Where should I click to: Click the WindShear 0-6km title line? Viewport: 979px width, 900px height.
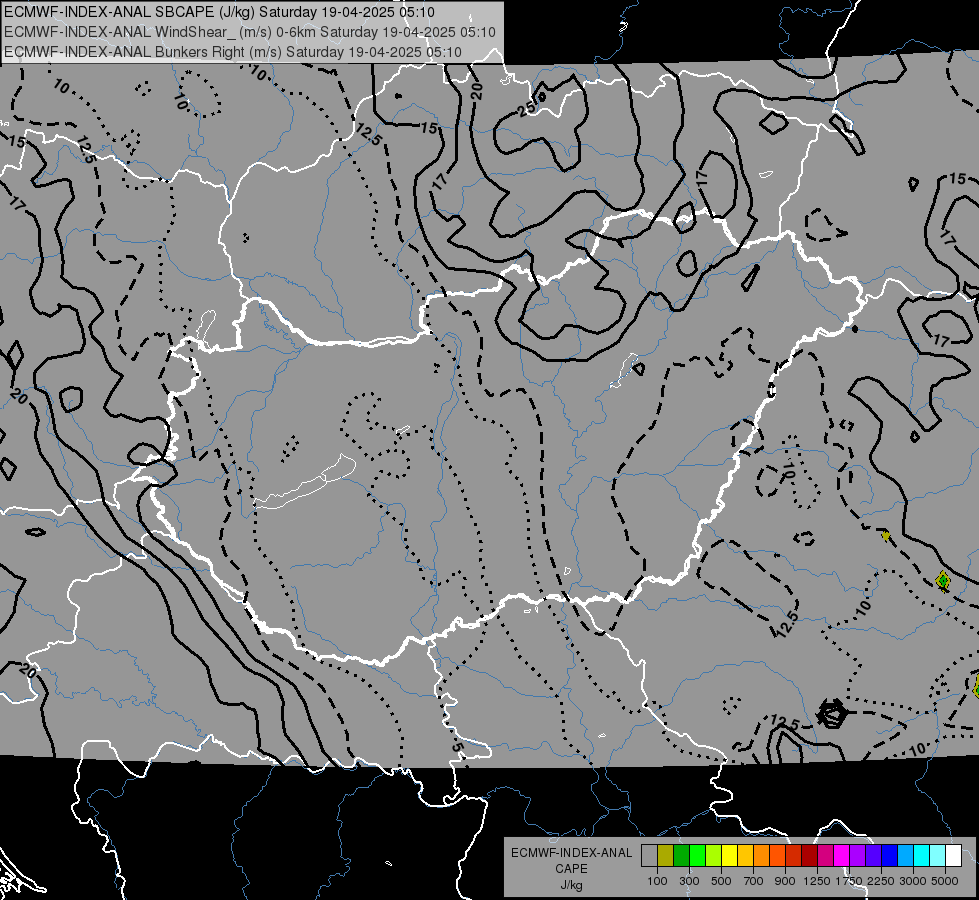(x=250, y=32)
